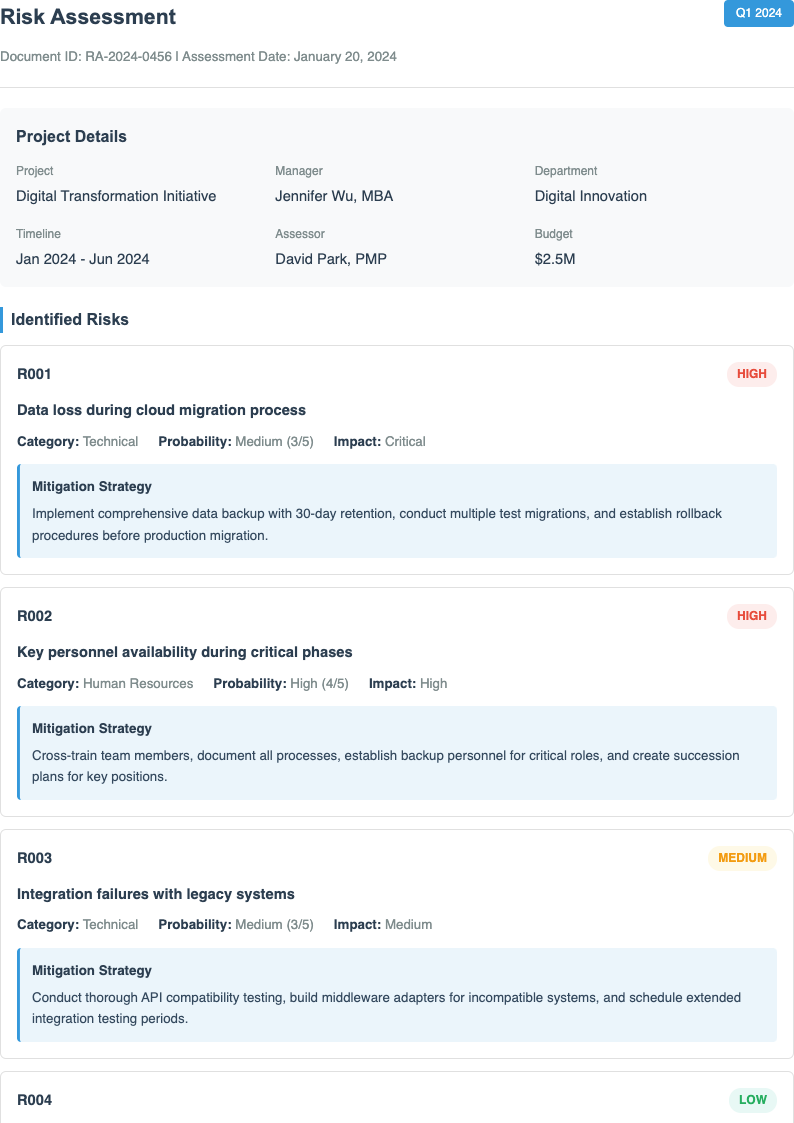Select the LOW badge on risk R004
Viewport: 794px width, 1123px height.
click(x=752, y=1100)
